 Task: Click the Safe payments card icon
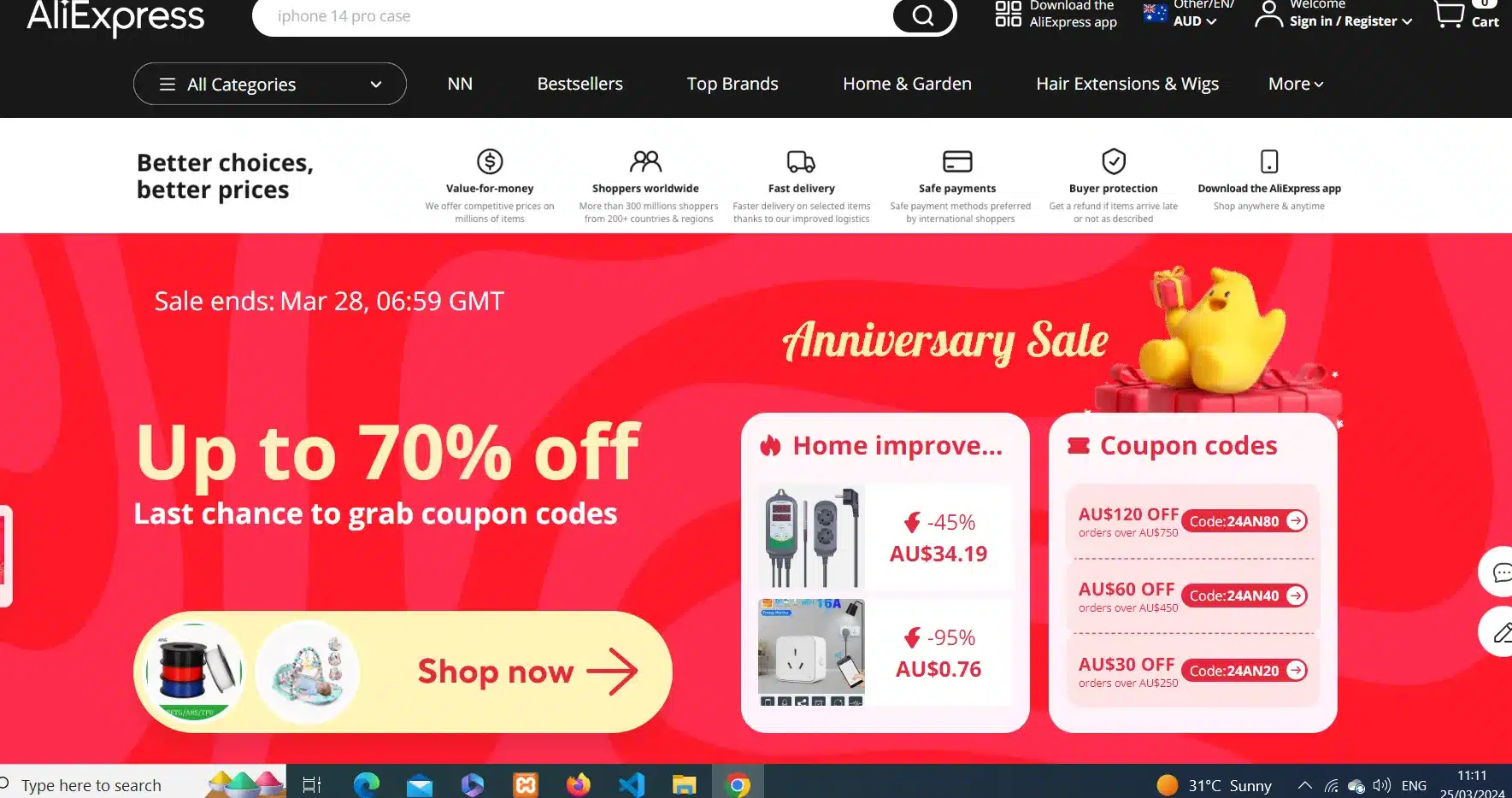(957, 161)
